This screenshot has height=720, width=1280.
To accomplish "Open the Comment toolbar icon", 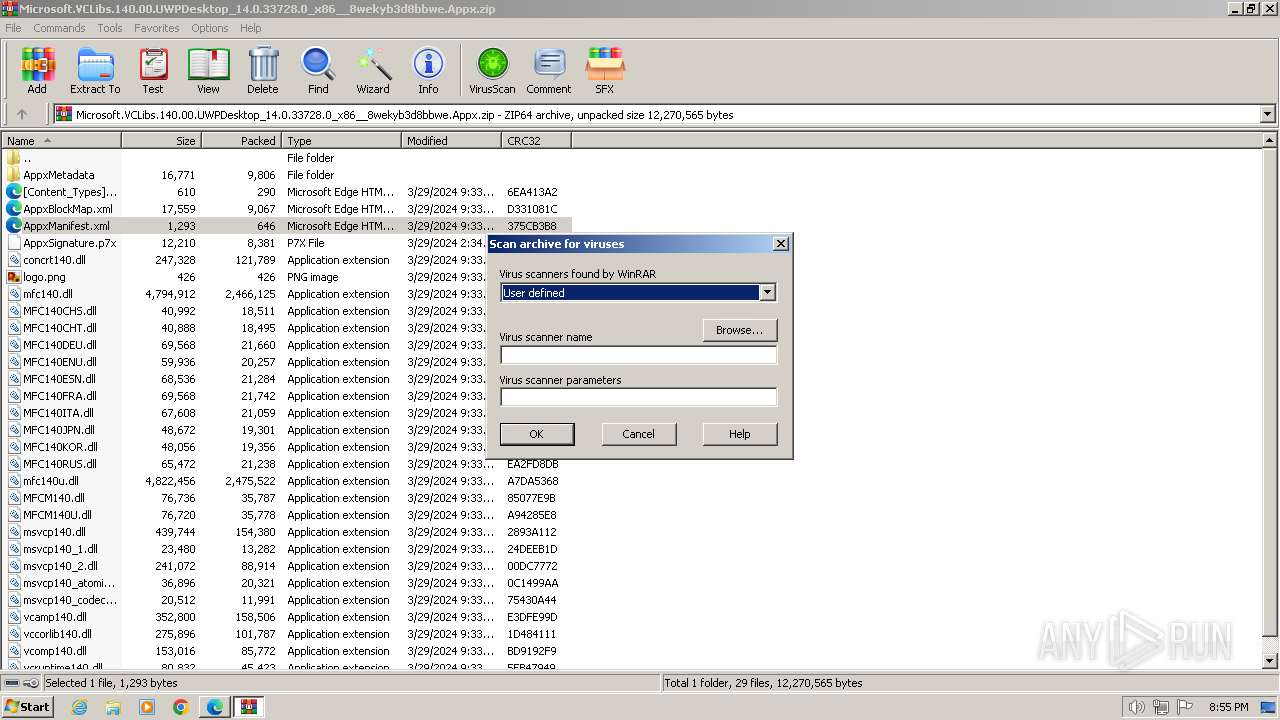I will coord(549,70).
